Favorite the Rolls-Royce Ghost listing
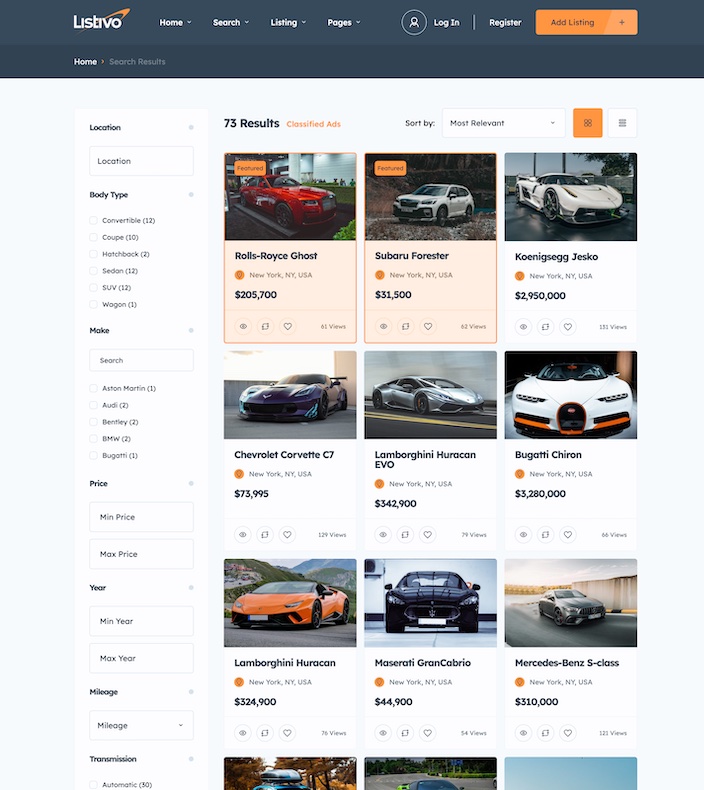The width and height of the screenshot is (704, 790). pos(288,326)
